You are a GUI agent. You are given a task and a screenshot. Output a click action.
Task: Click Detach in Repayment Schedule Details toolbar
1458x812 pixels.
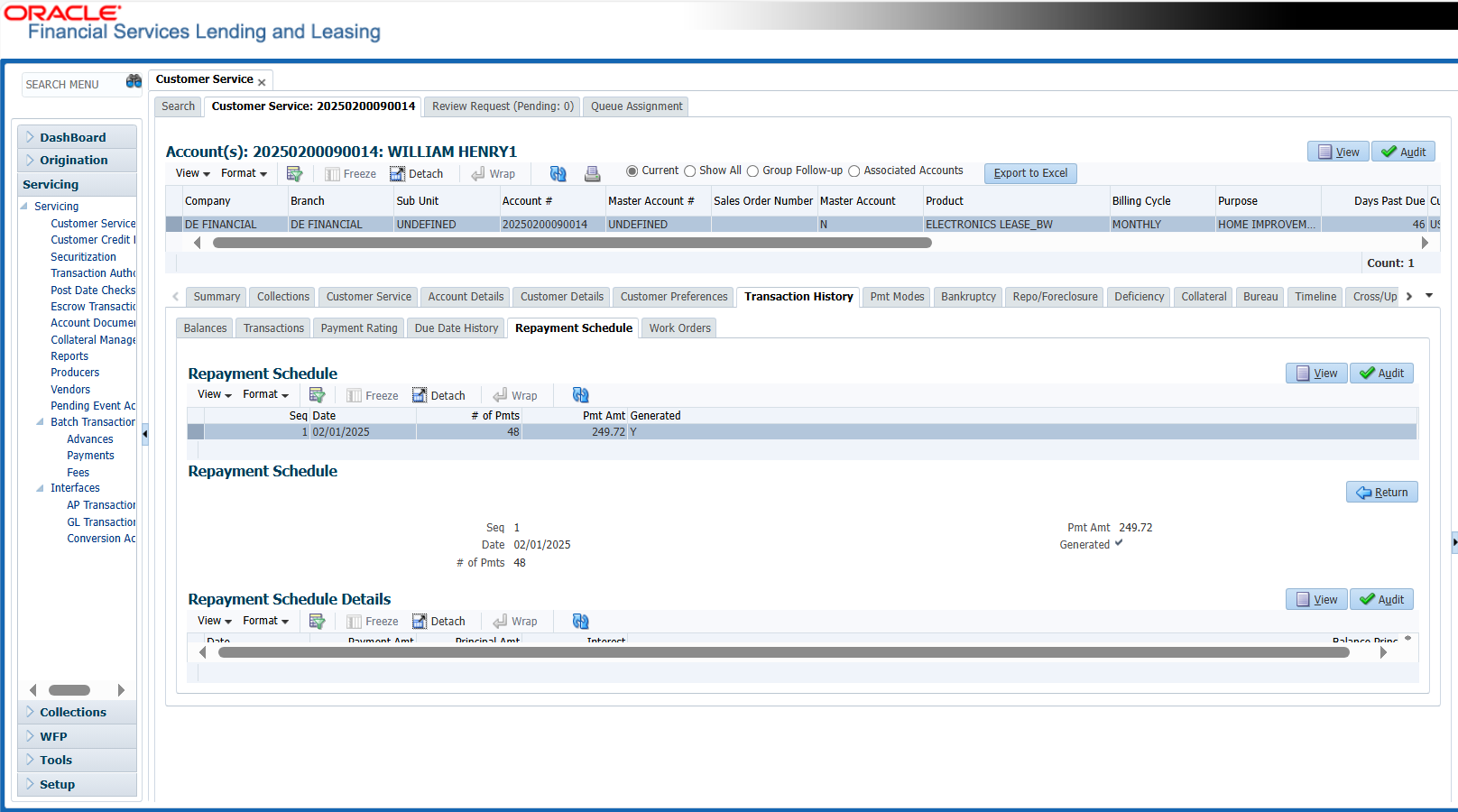pos(438,622)
